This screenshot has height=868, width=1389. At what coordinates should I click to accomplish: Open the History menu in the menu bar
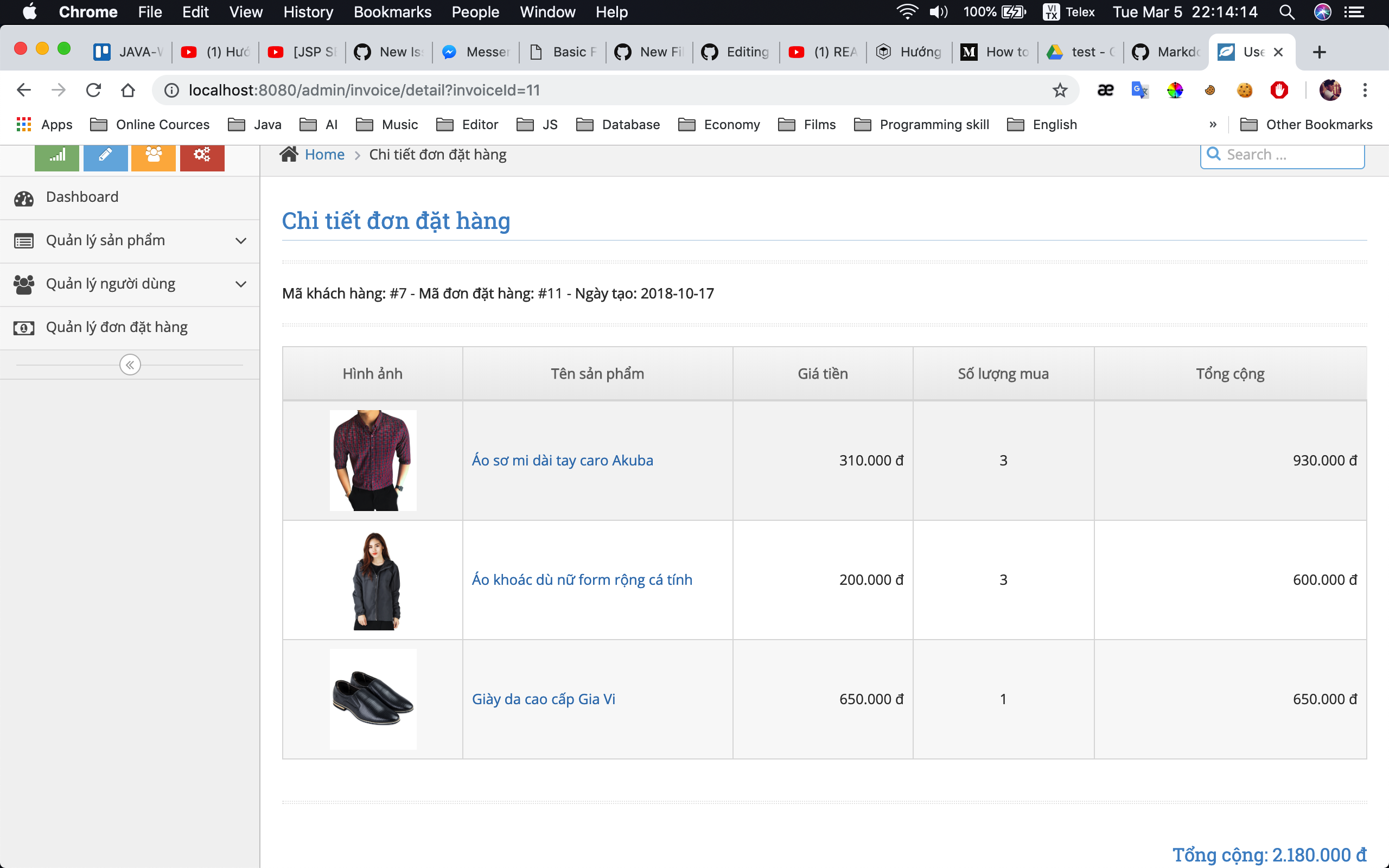point(308,12)
